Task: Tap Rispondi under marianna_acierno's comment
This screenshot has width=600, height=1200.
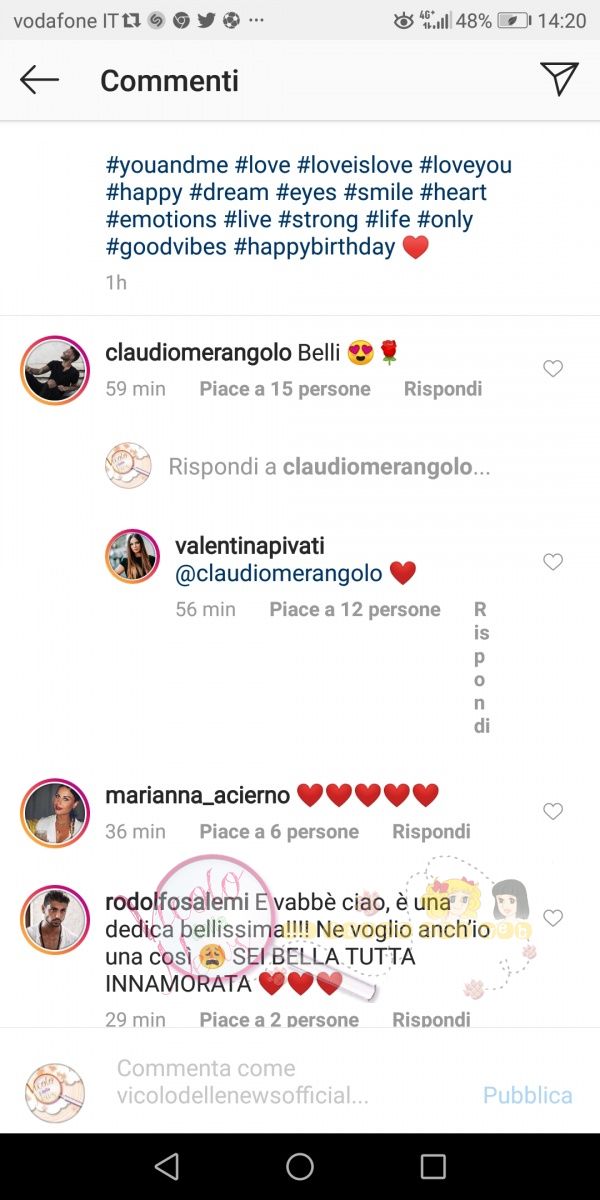Action: (x=431, y=831)
